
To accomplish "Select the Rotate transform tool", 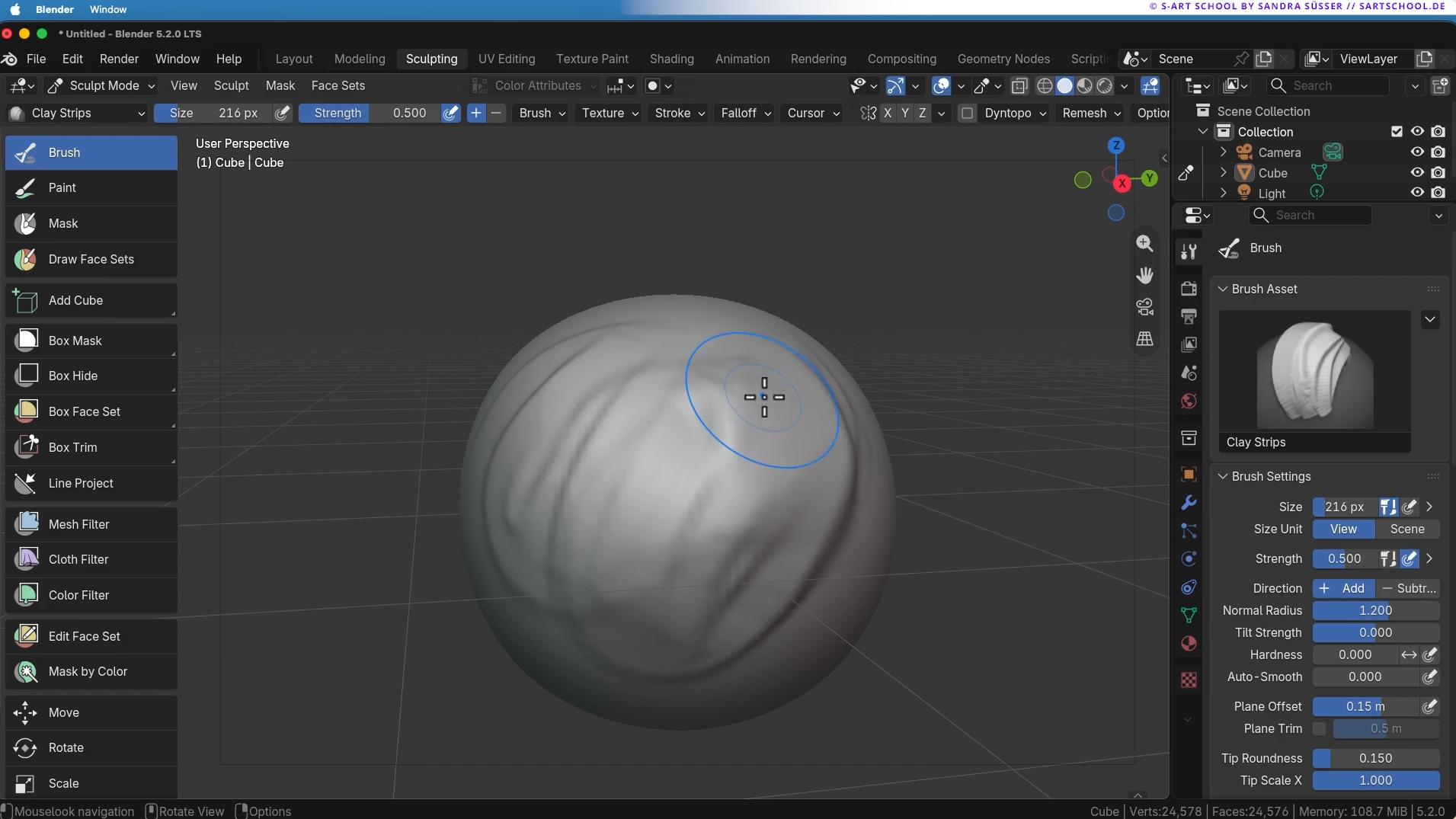I will [91, 747].
